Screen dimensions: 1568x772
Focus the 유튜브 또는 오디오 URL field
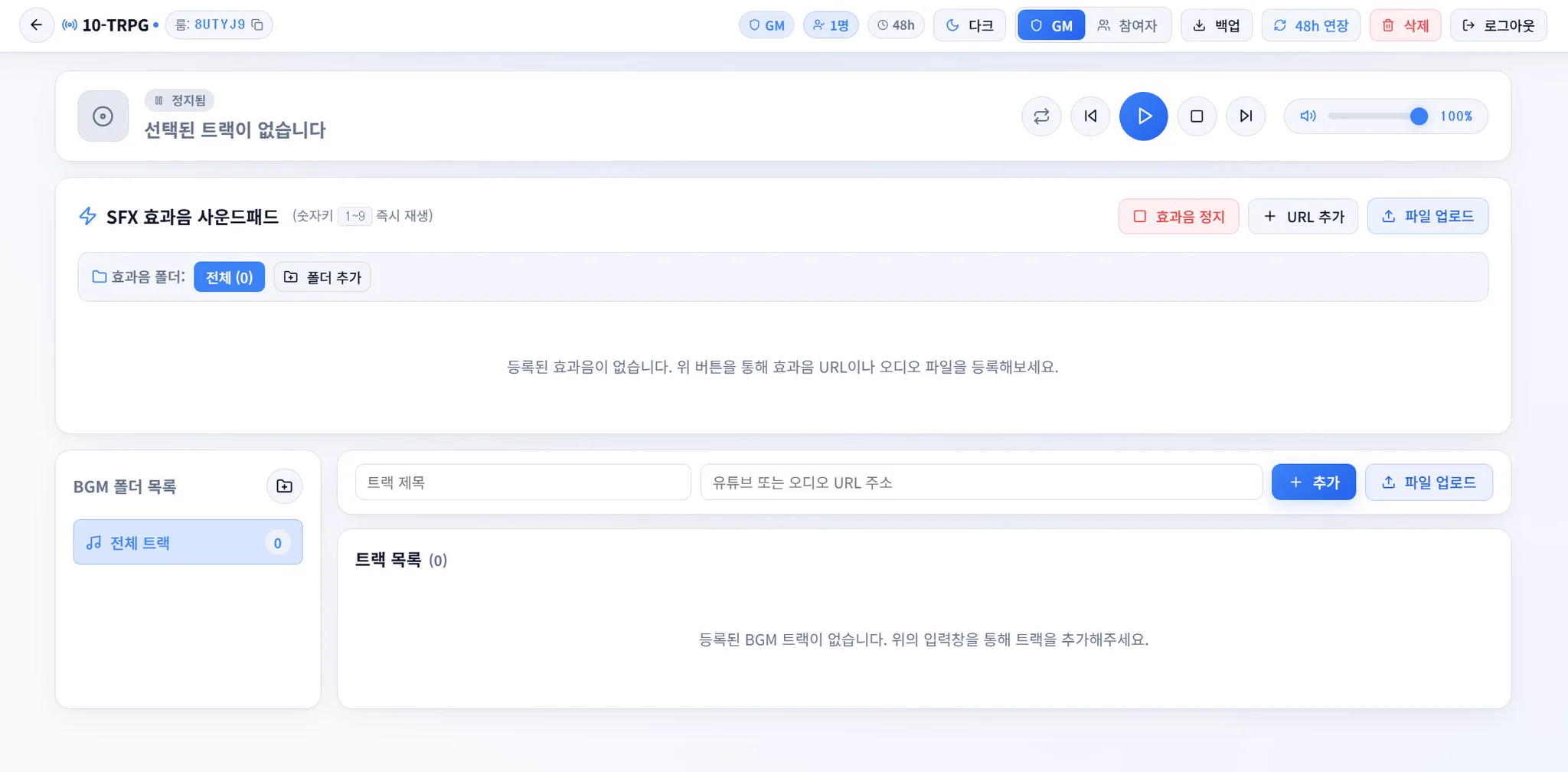click(x=981, y=483)
